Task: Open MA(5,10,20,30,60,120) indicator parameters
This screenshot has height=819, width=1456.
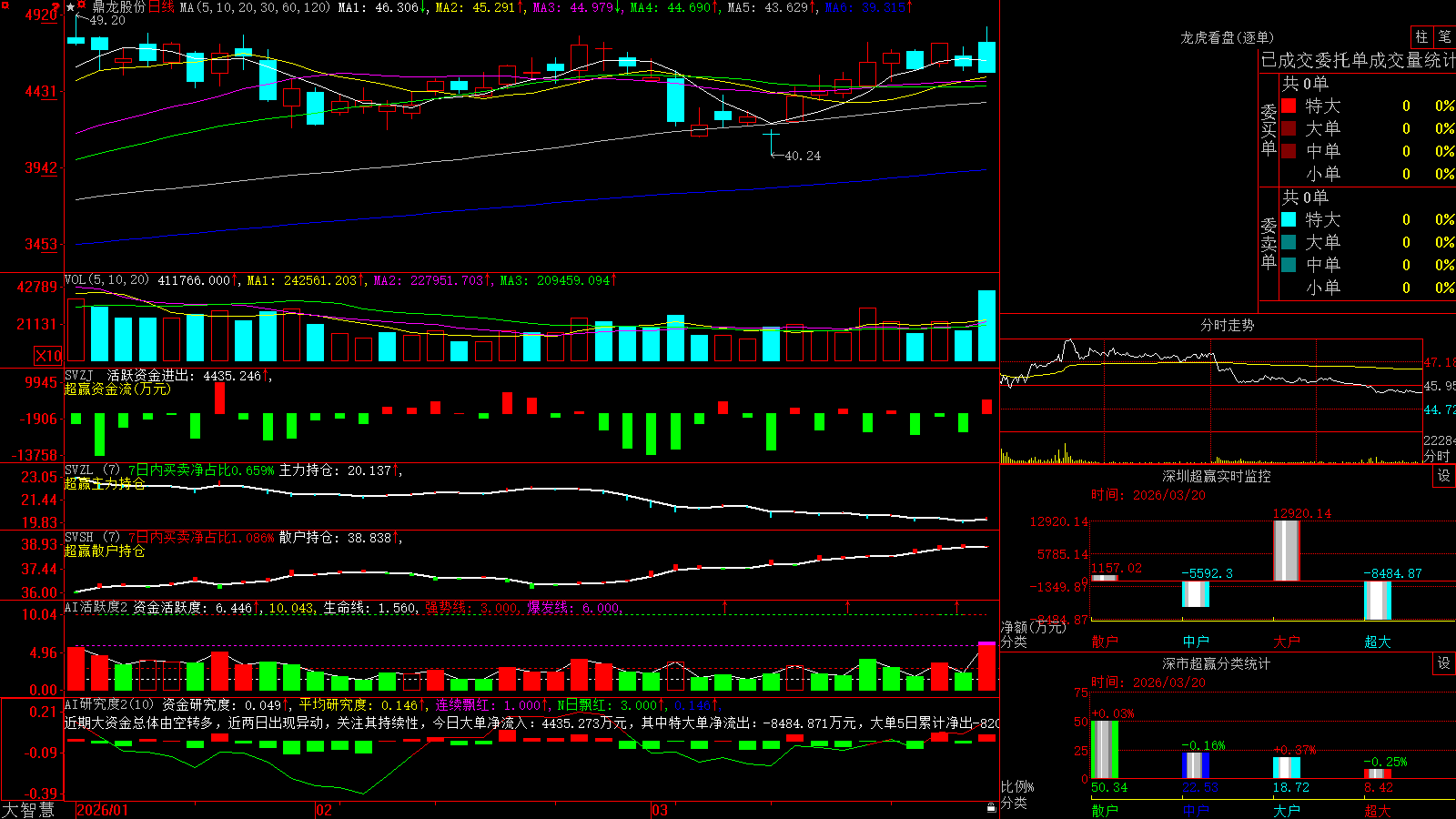Action: tap(255, 7)
